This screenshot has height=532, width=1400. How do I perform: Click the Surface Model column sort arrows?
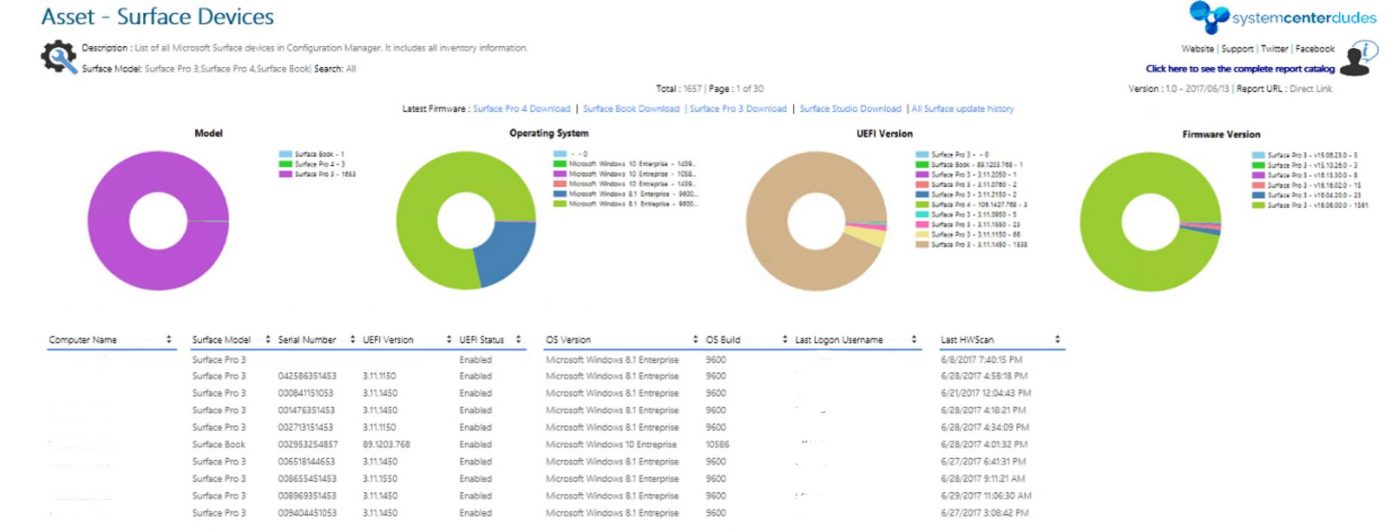tap(270, 340)
